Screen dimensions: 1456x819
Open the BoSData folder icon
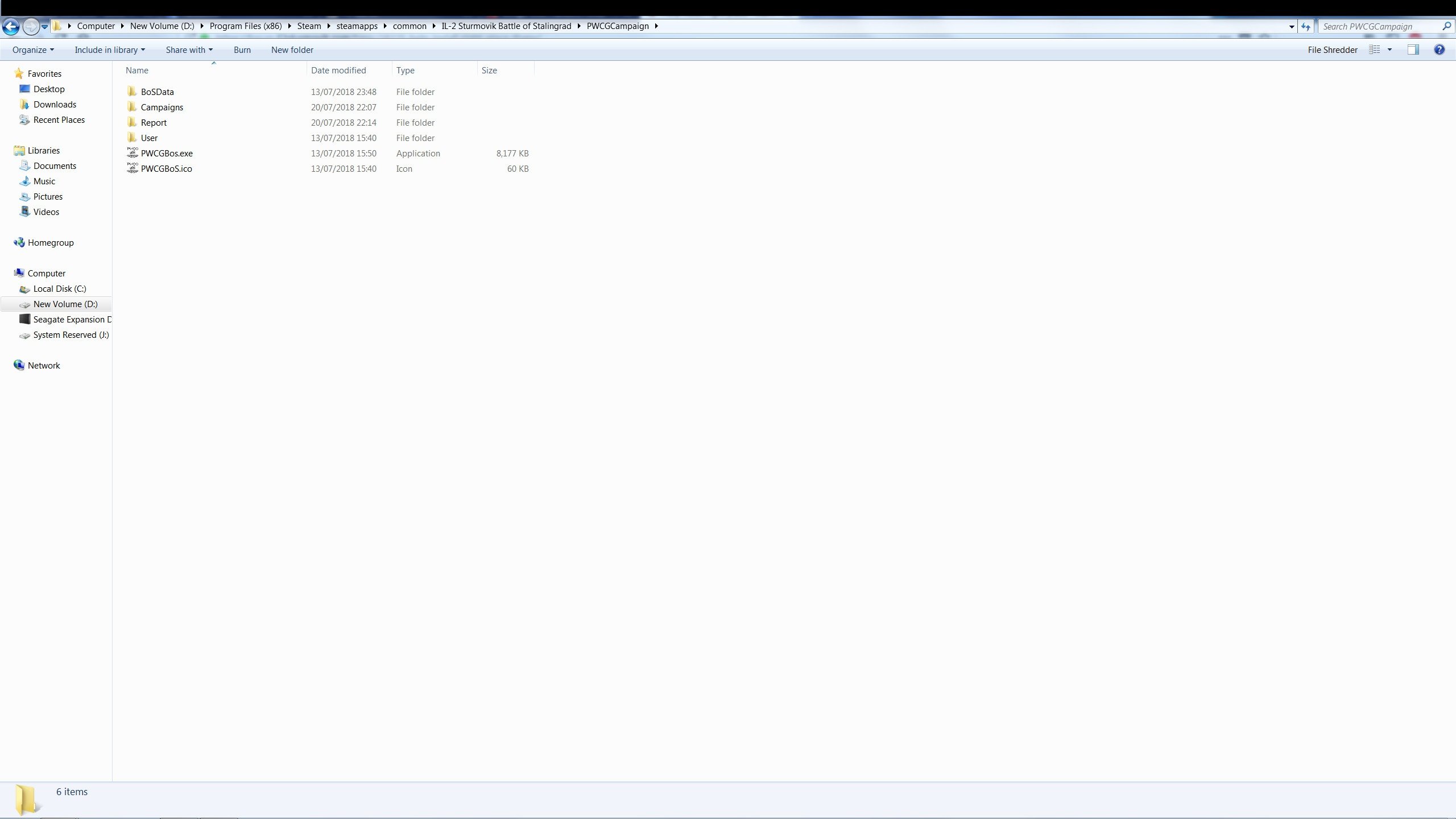pos(132,92)
